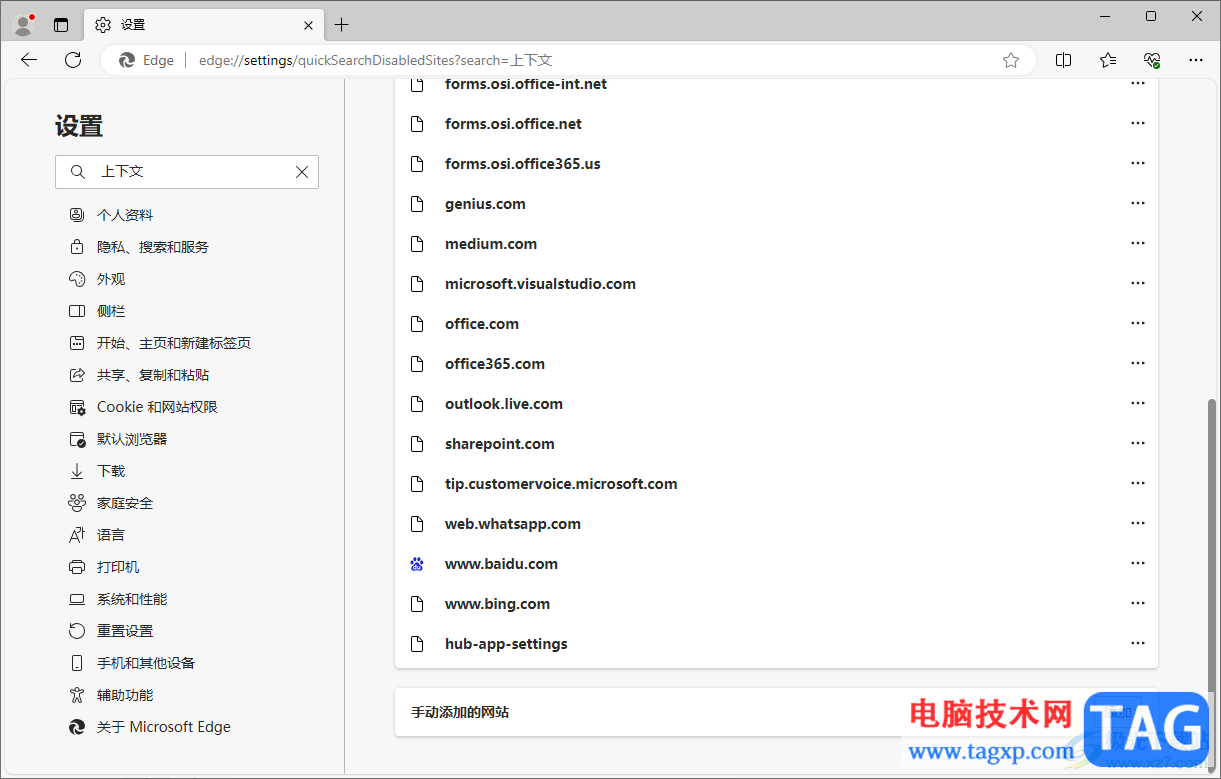This screenshot has height=779, width=1221.
Task: Open the split screen icon
Action: (1064, 60)
